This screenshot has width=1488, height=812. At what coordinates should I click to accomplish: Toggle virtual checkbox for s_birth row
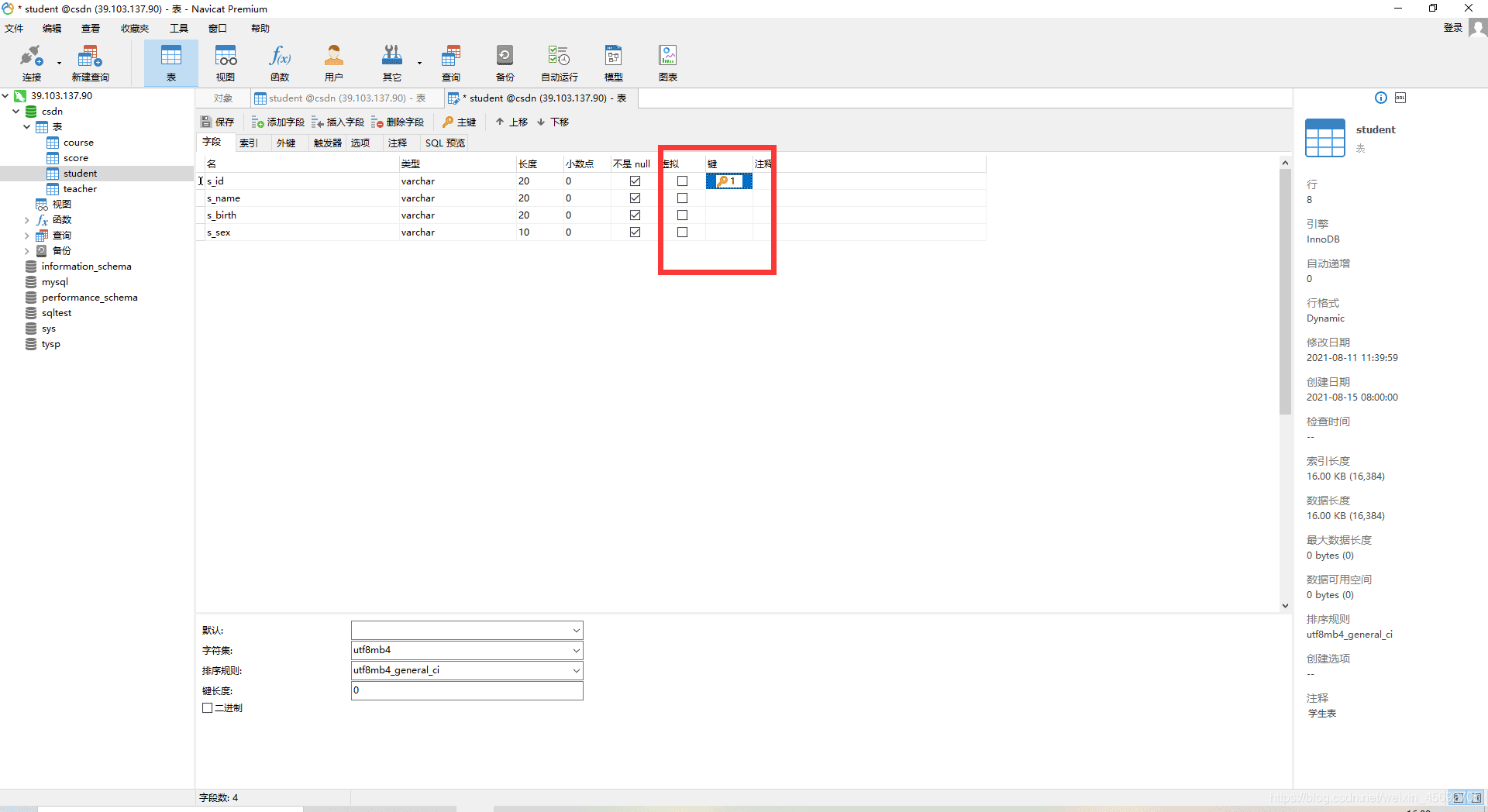click(x=682, y=215)
